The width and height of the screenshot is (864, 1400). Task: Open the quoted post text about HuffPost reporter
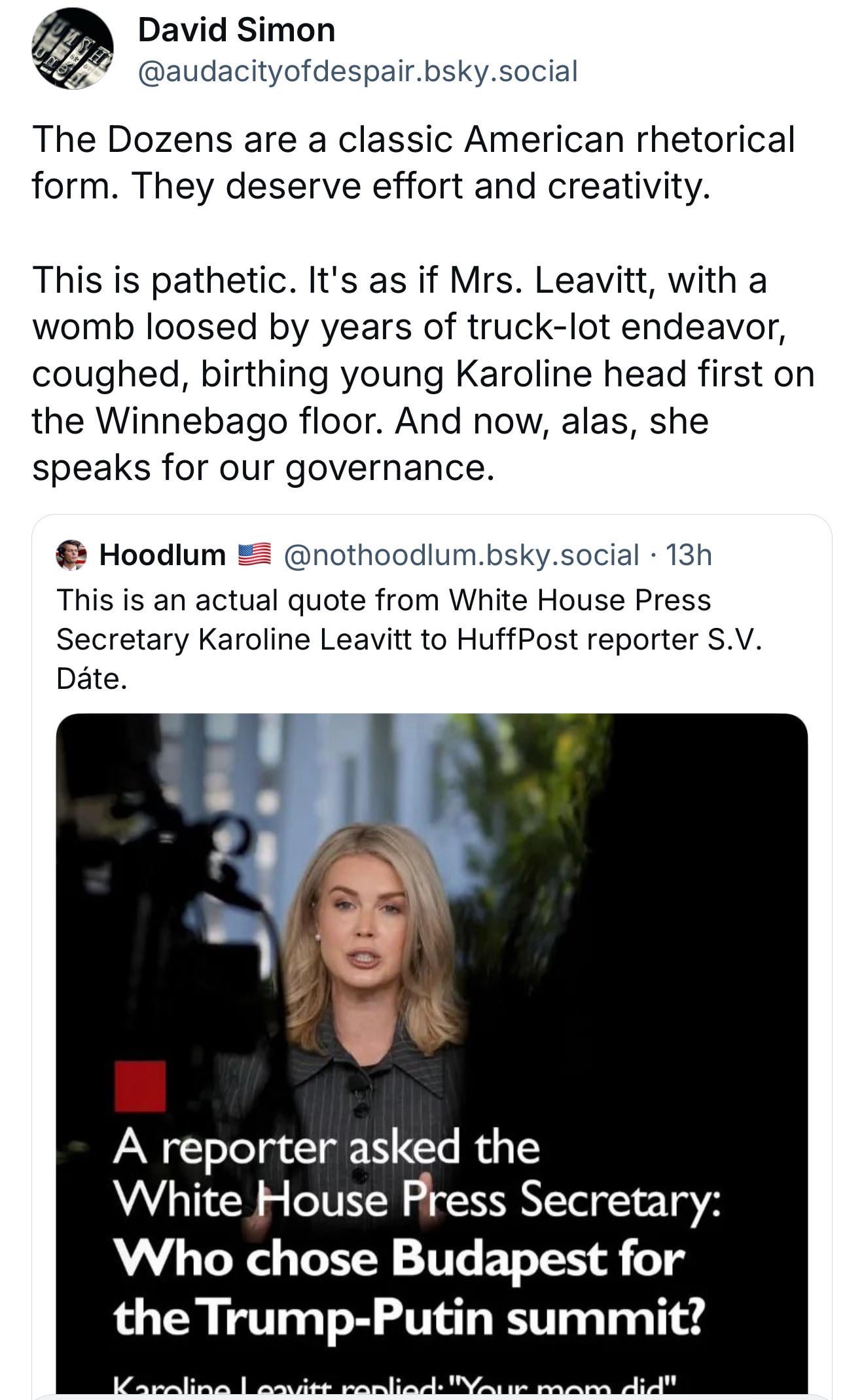409,639
